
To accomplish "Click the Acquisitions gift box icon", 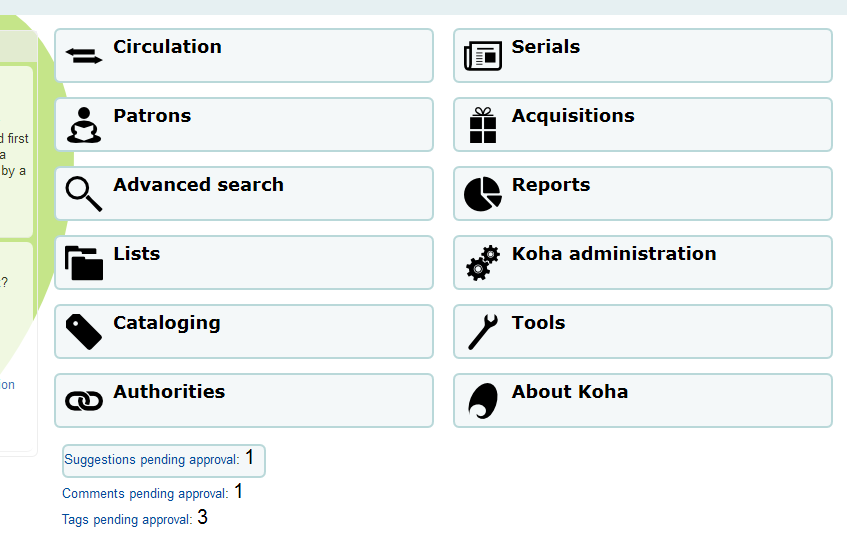I will 483,125.
